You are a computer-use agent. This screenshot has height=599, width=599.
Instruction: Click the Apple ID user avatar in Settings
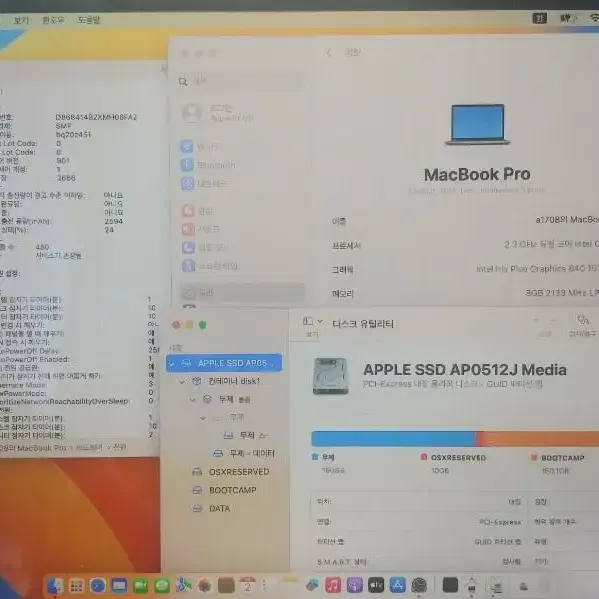click(x=192, y=113)
